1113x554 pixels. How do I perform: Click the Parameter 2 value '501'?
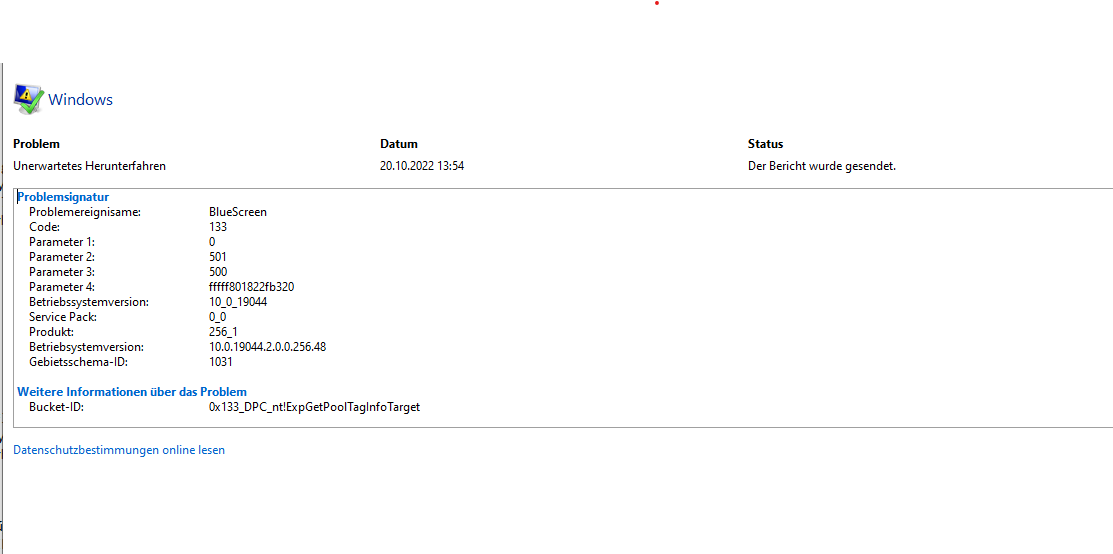(218, 256)
